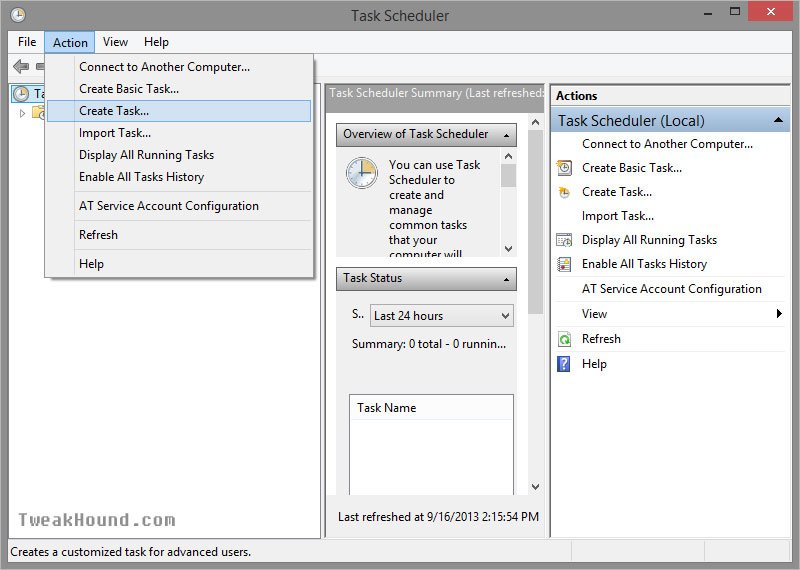Screen dimensions: 800x570
Task: Click Connect to Another Computer in Actions pane
Action: pyautogui.click(x=667, y=144)
